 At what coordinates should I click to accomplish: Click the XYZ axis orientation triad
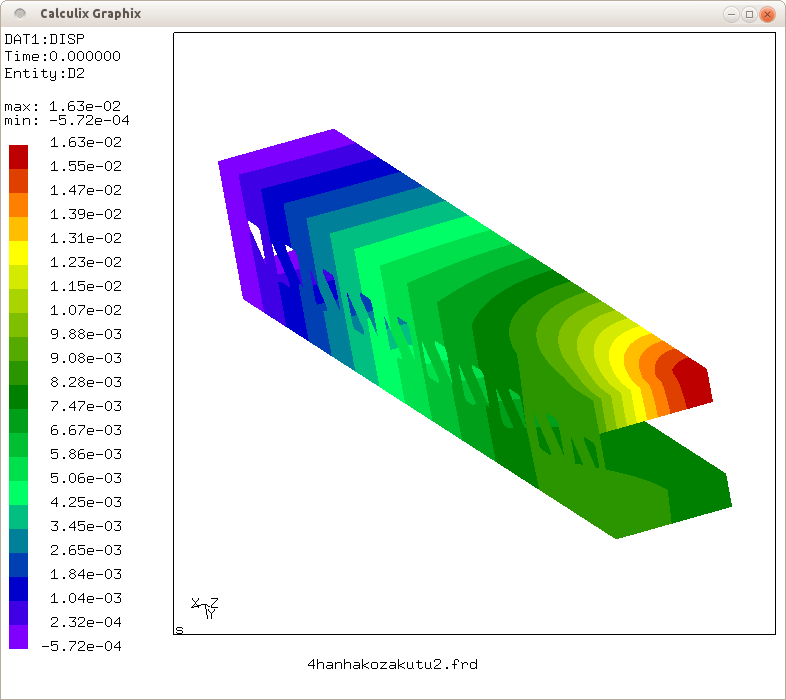pyautogui.click(x=205, y=608)
